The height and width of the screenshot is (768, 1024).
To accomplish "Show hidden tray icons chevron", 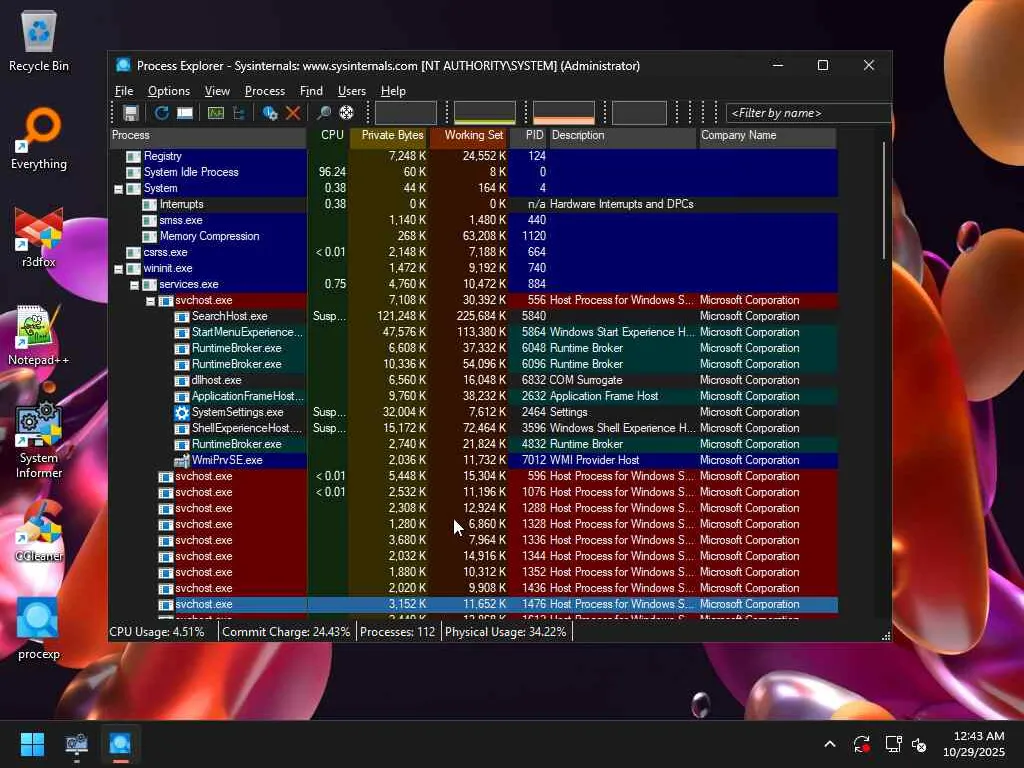I will click(829, 744).
